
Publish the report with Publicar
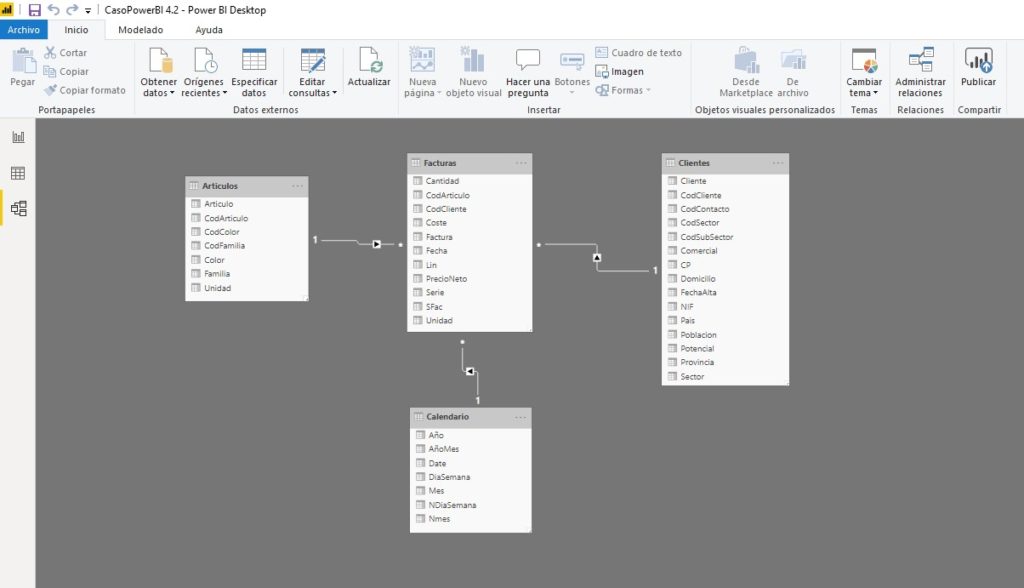point(978,72)
